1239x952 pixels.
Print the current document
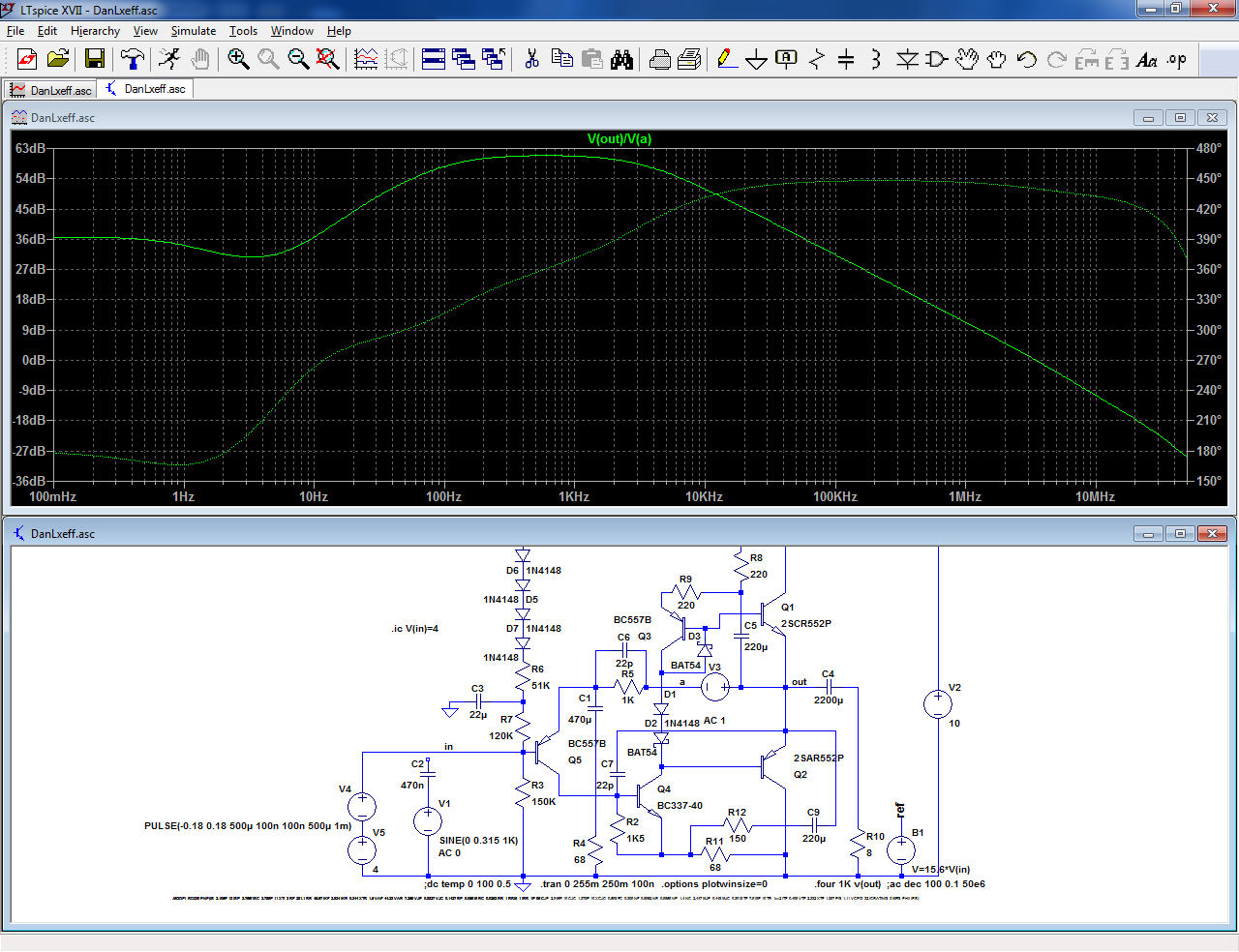pyautogui.click(x=689, y=60)
